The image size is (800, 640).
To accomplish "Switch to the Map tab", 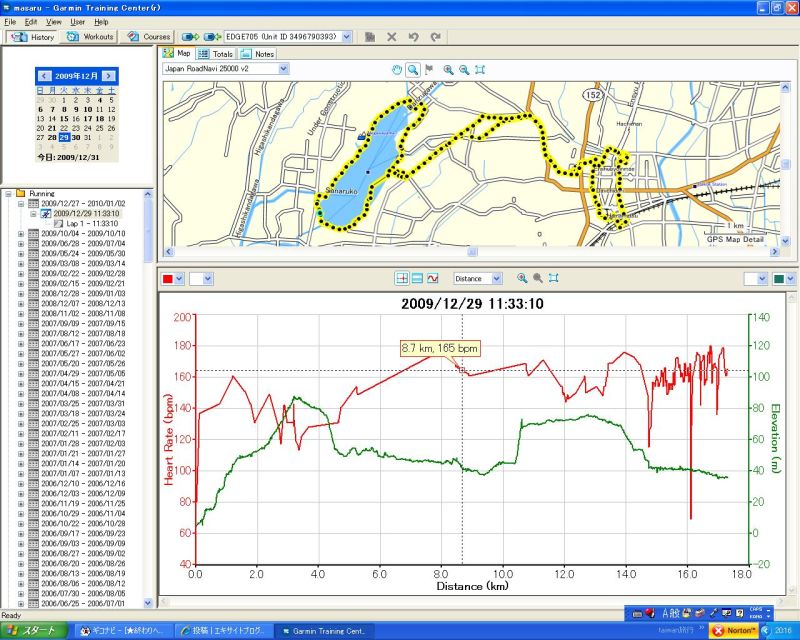I will [x=177, y=53].
